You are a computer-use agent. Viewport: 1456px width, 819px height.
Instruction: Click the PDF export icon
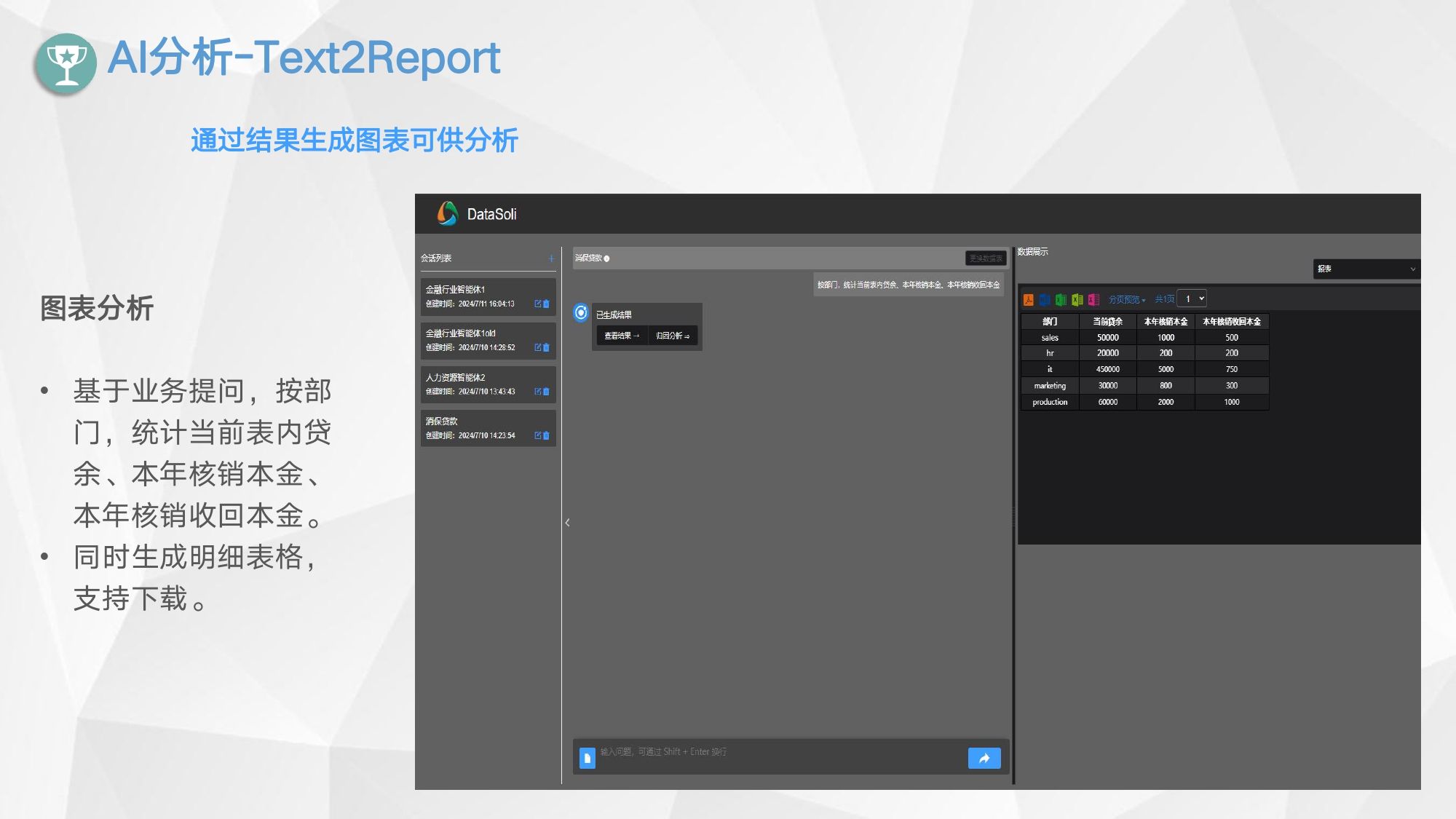pyautogui.click(x=1028, y=300)
